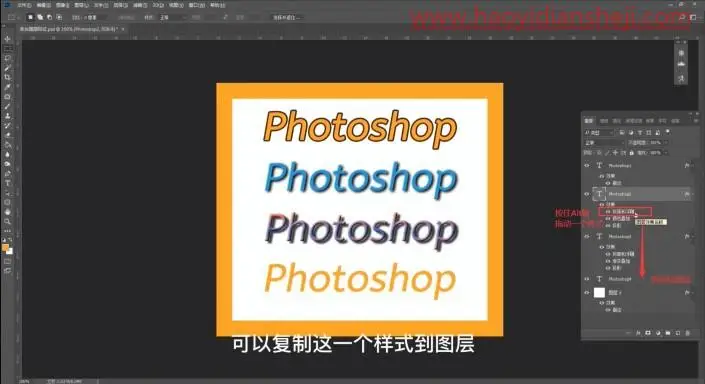Select the Hand tool
This screenshot has height=384, width=705.
(8, 212)
